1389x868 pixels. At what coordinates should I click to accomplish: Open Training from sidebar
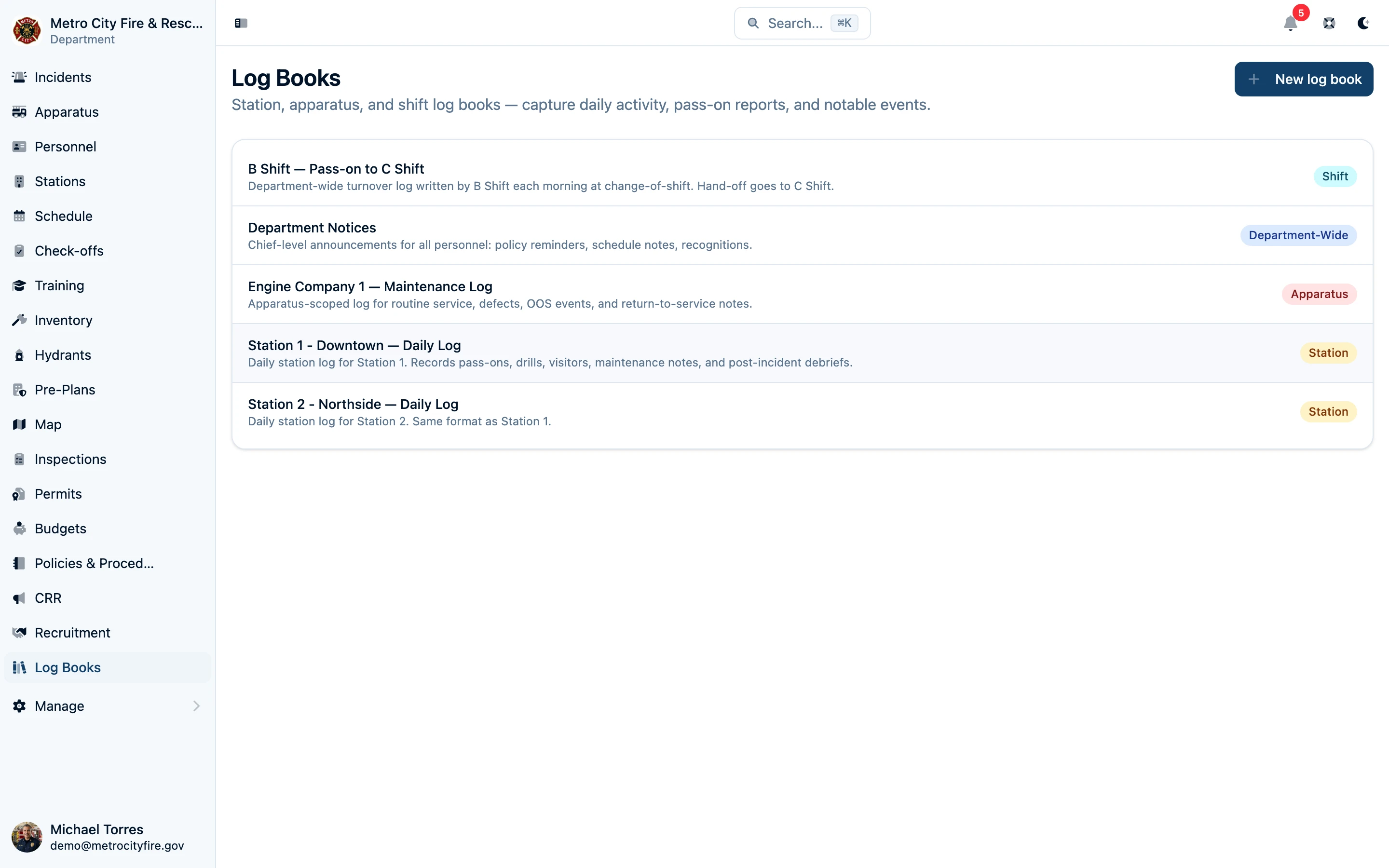[108, 285]
